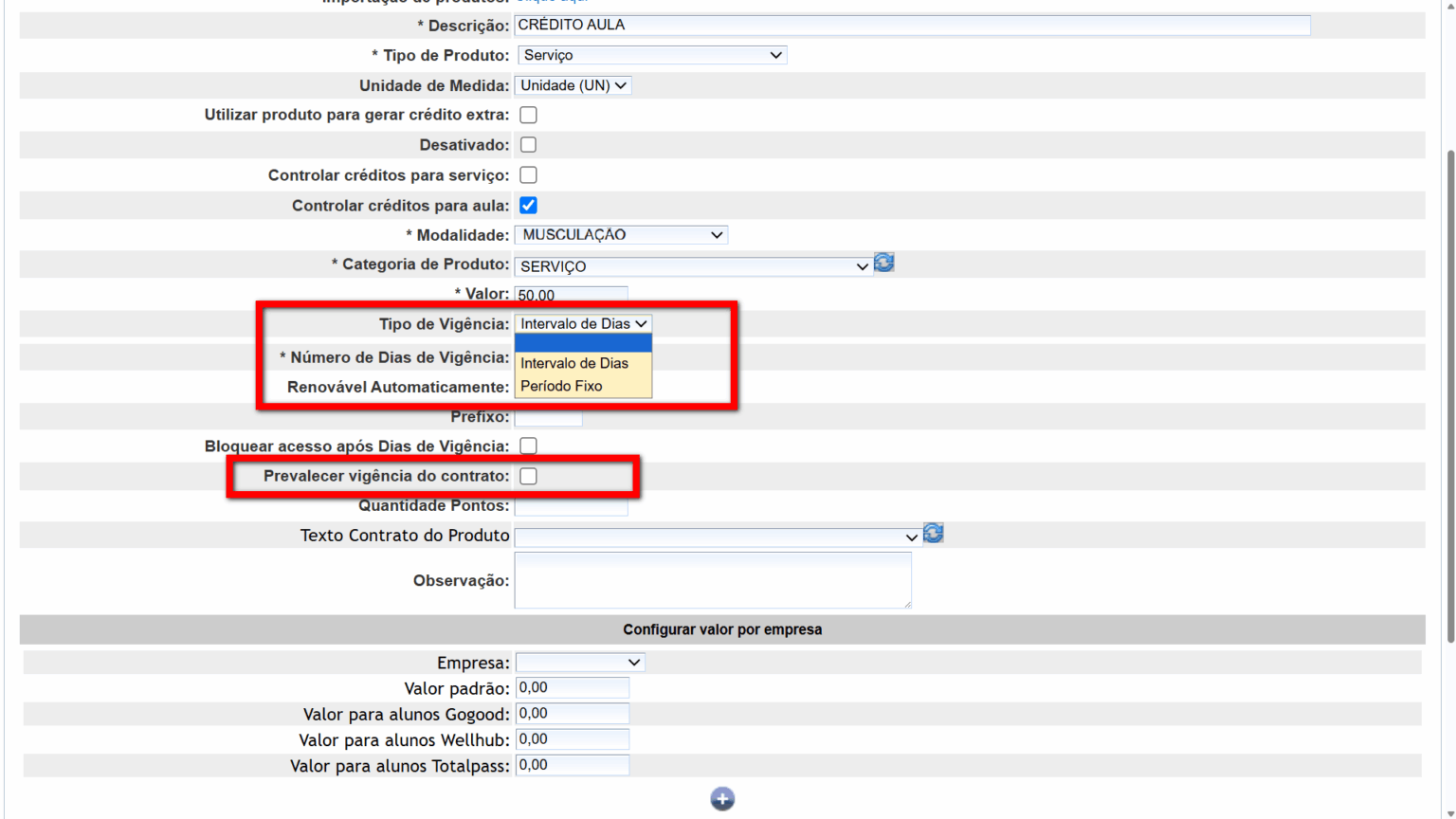This screenshot has width=1456, height=819.
Task: Expand the Categoria de Produto dropdown
Action: [x=693, y=266]
